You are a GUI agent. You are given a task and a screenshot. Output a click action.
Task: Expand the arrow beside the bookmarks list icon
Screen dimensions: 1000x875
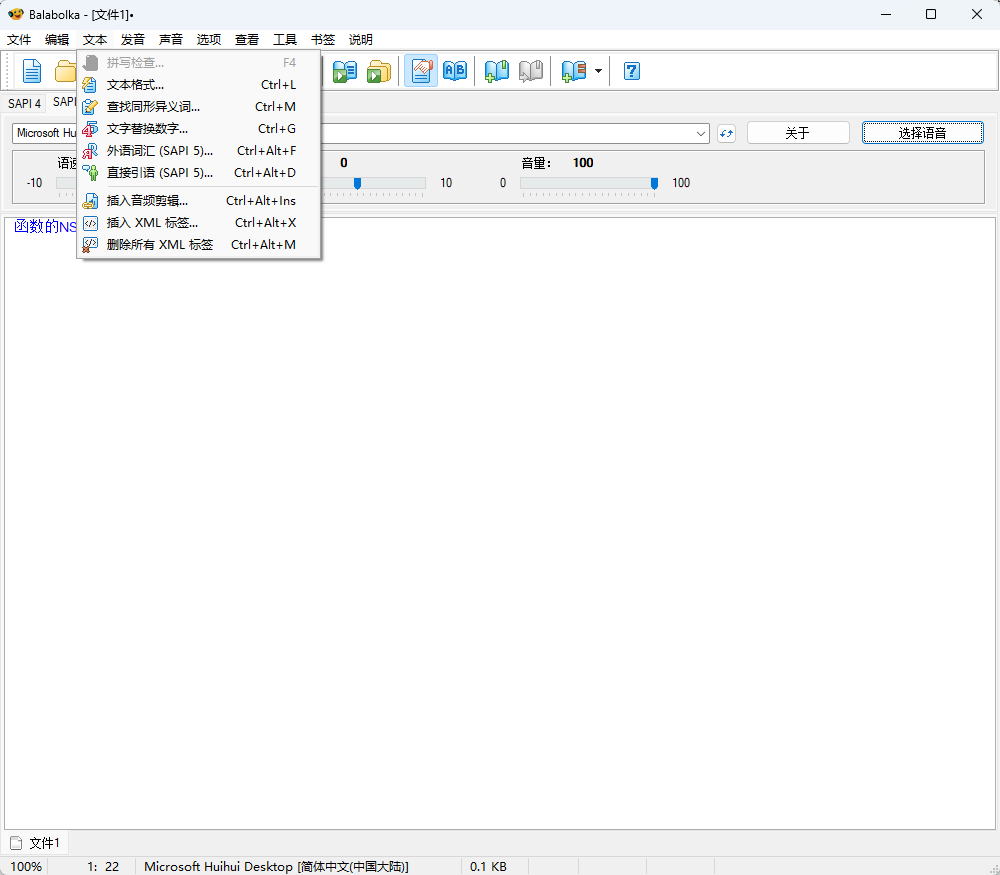[598, 71]
